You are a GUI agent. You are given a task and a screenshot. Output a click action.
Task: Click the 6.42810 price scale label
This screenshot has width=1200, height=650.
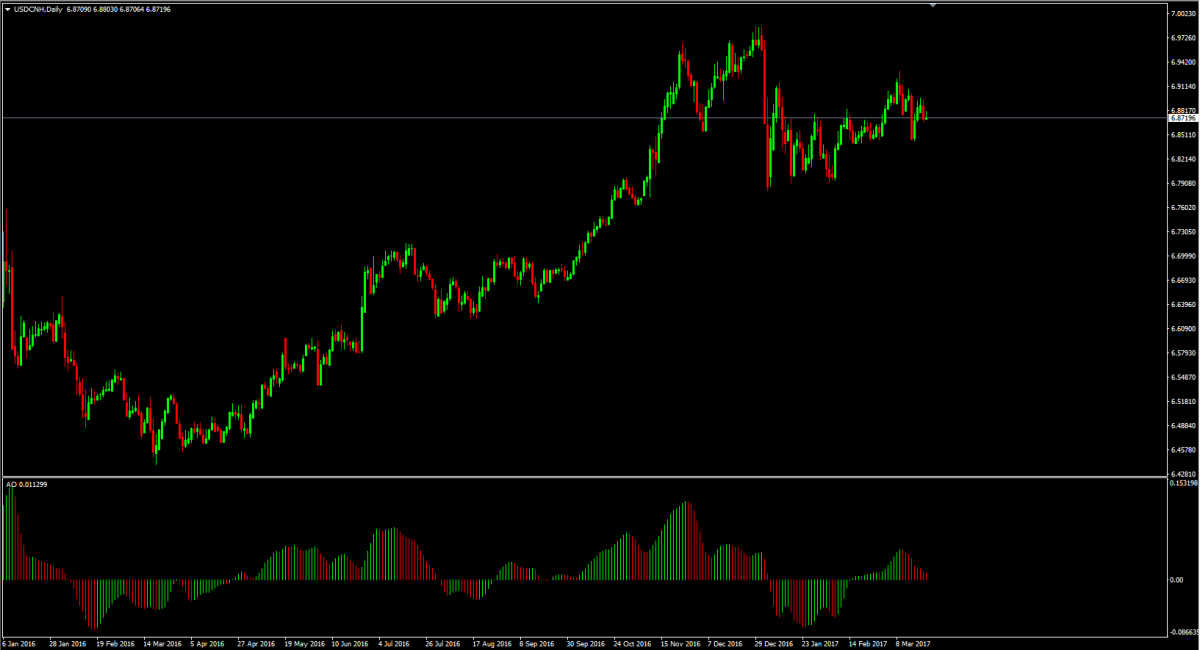1183,474
